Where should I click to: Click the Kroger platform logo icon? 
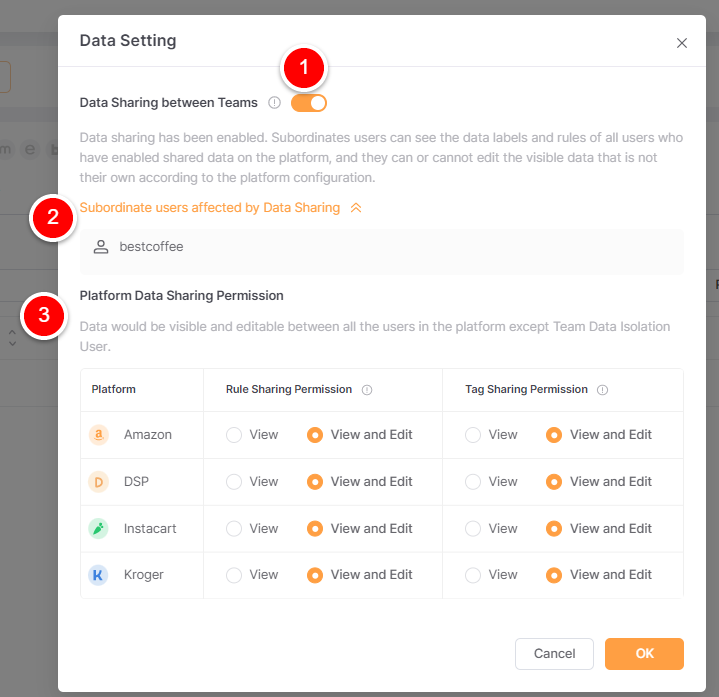pos(98,575)
